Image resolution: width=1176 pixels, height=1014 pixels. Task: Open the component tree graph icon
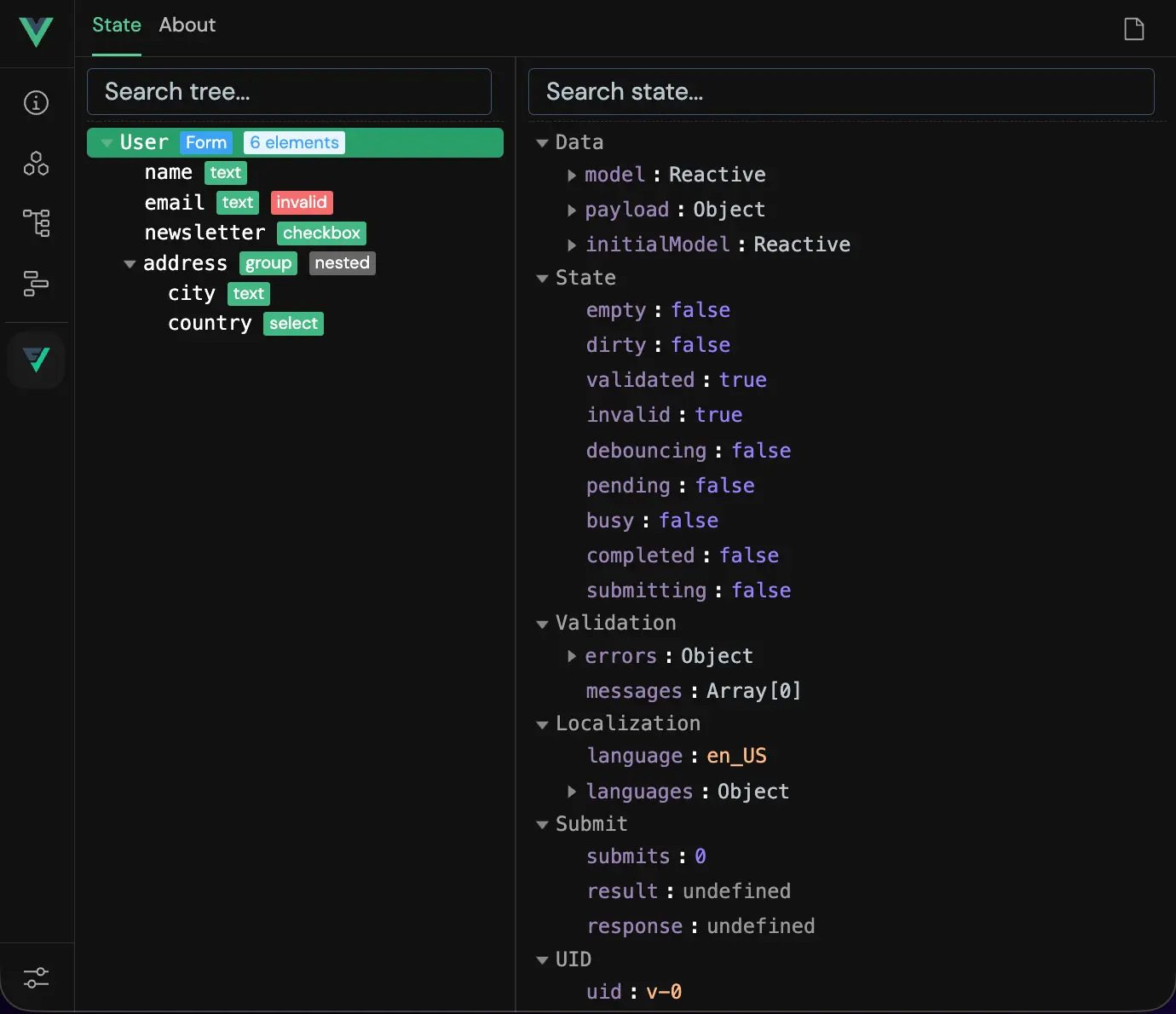point(36,222)
